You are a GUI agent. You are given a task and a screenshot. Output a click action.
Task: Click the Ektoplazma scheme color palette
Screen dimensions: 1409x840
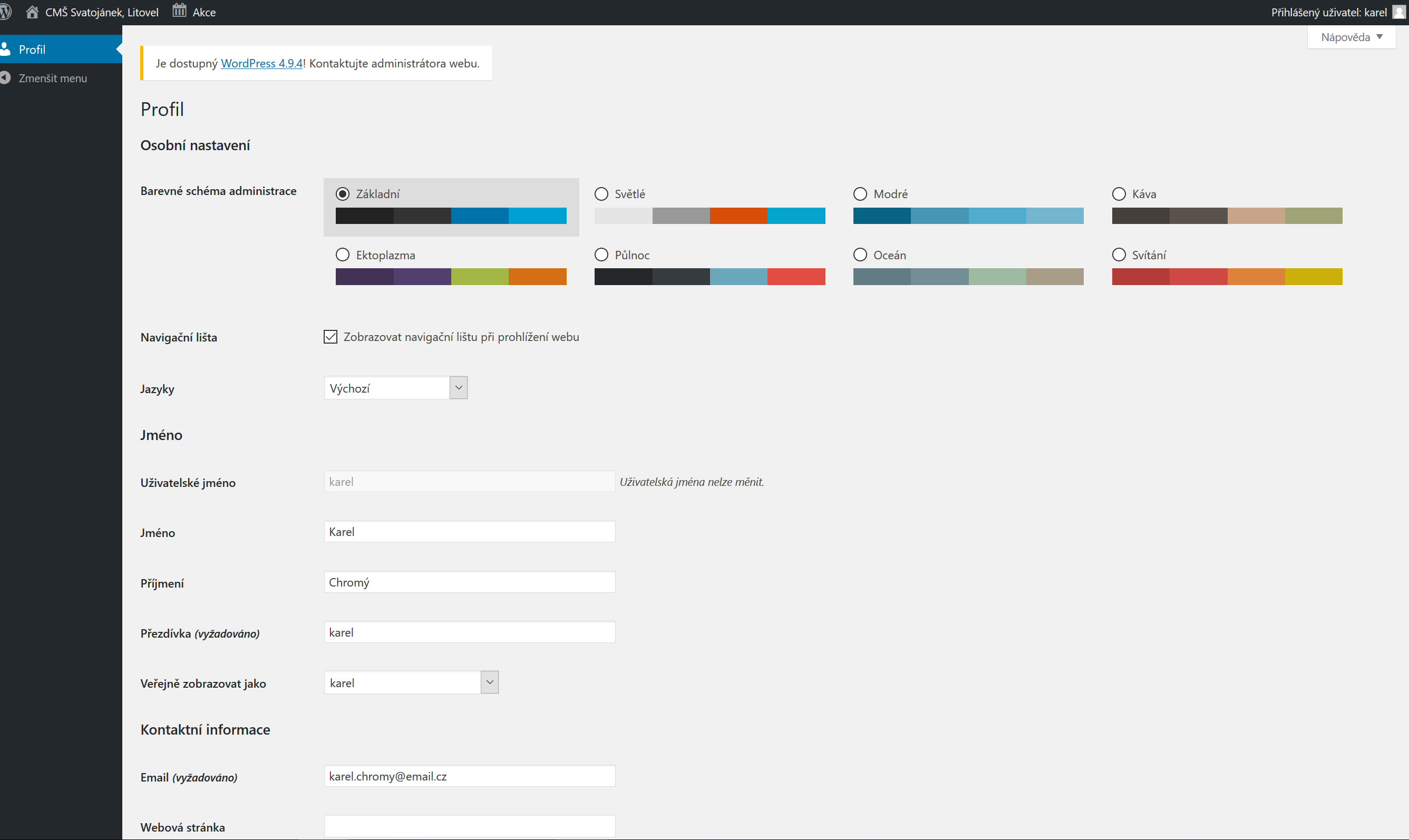click(x=451, y=276)
